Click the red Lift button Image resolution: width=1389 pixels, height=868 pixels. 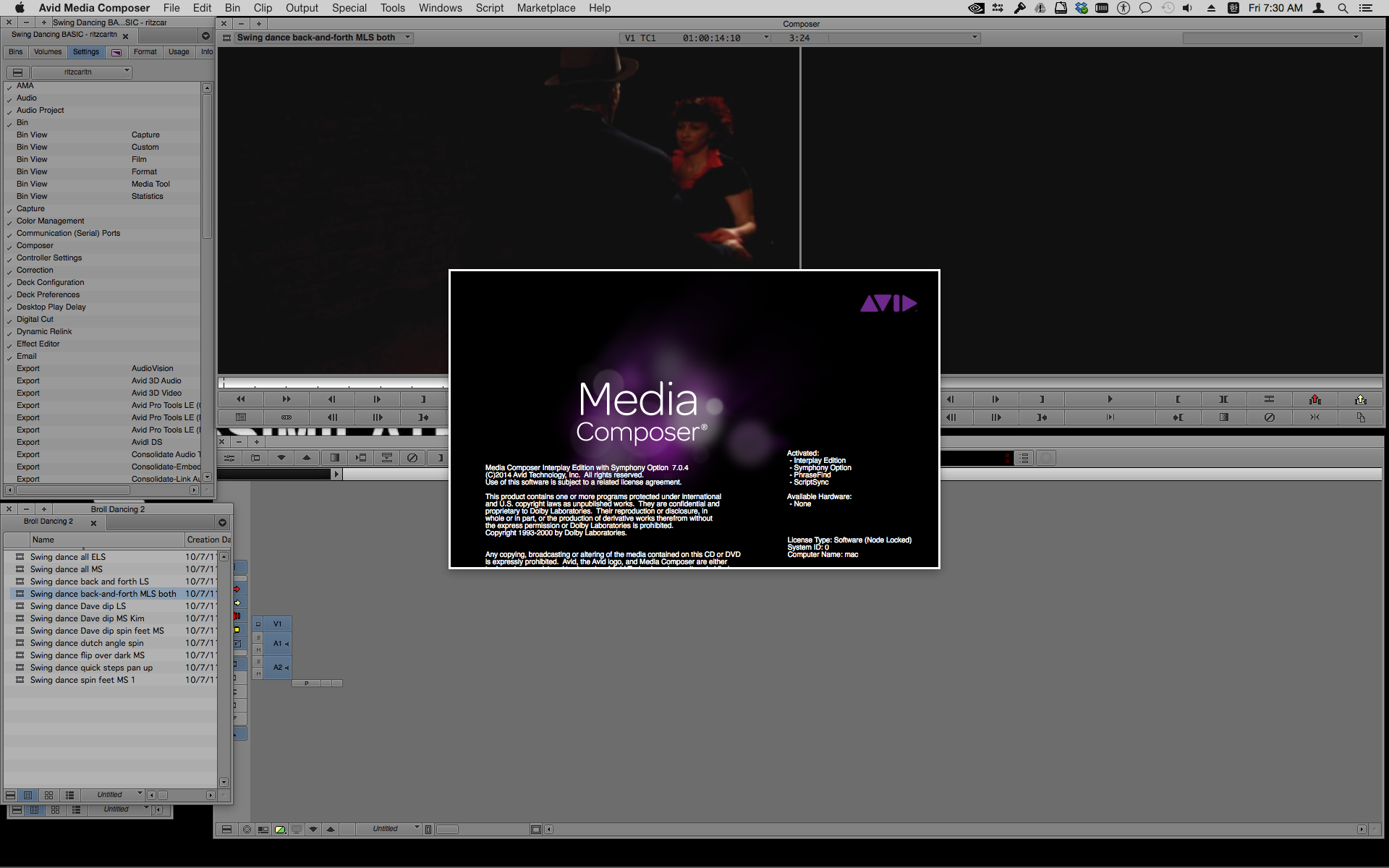[1314, 399]
